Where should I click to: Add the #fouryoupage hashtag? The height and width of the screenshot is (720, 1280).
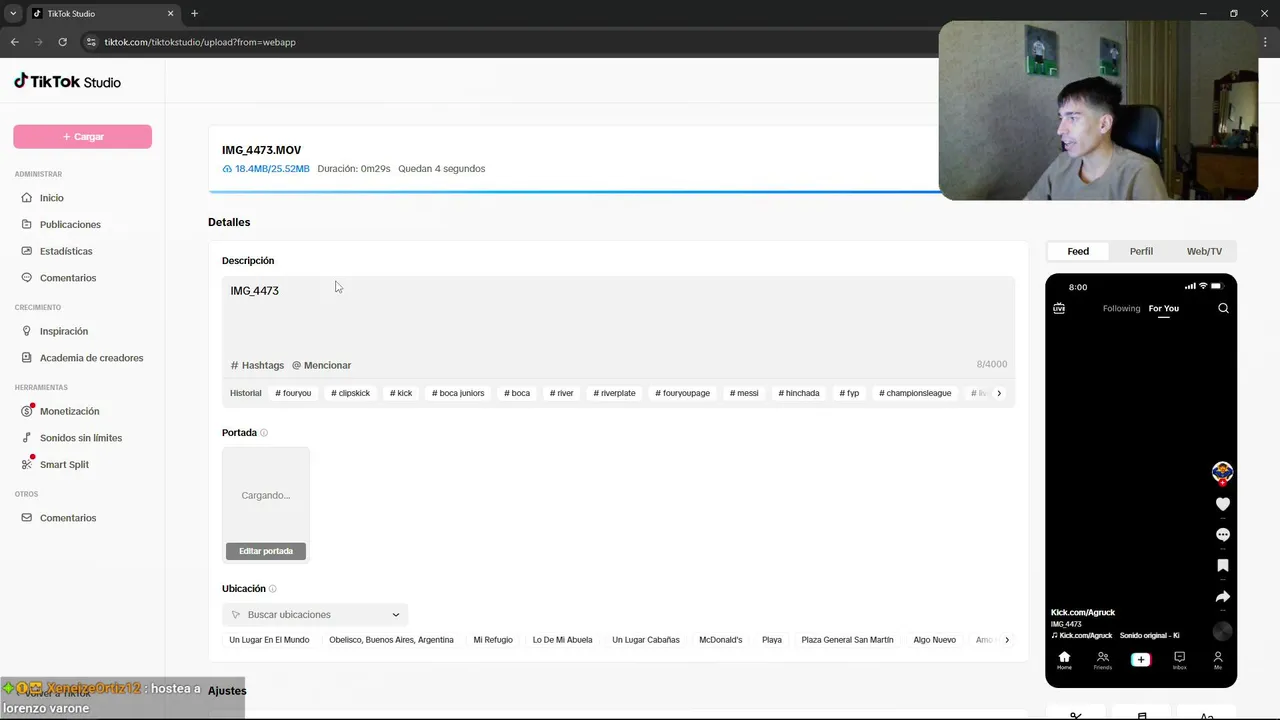coord(682,393)
